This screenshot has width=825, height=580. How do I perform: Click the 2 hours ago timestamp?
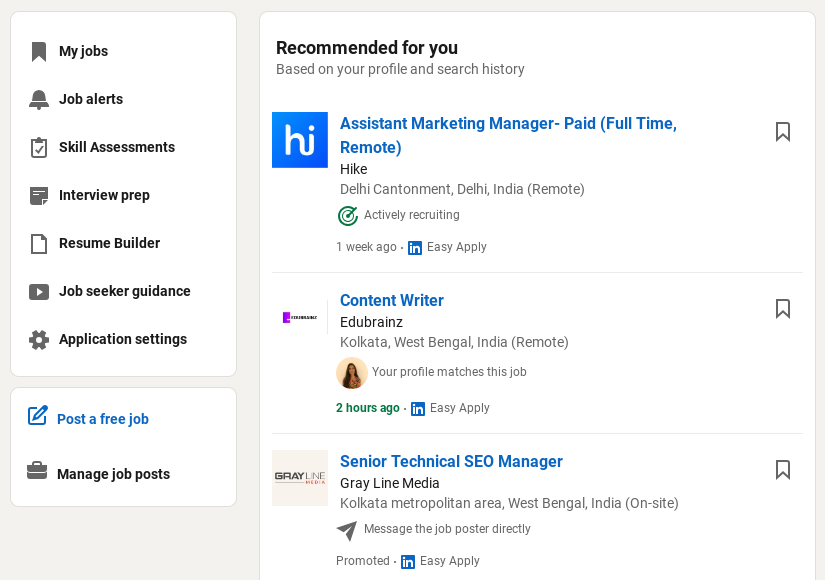coord(368,408)
